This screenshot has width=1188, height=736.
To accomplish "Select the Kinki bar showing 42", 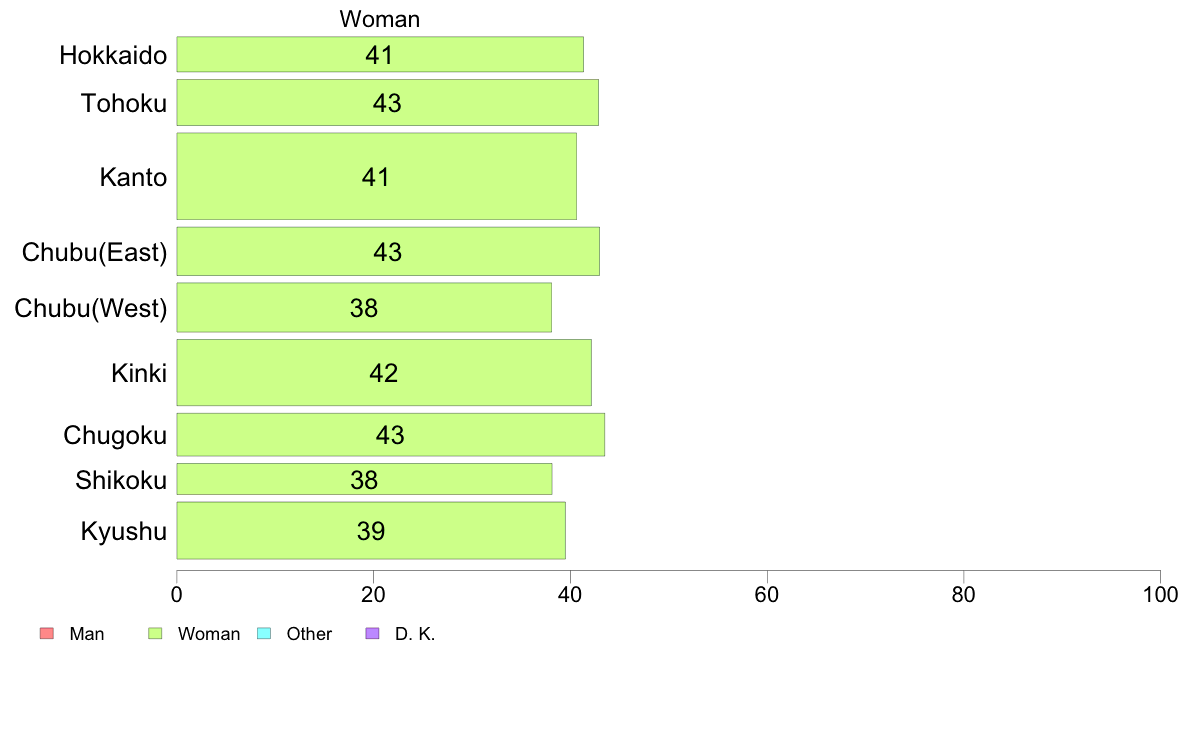I will point(384,373).
